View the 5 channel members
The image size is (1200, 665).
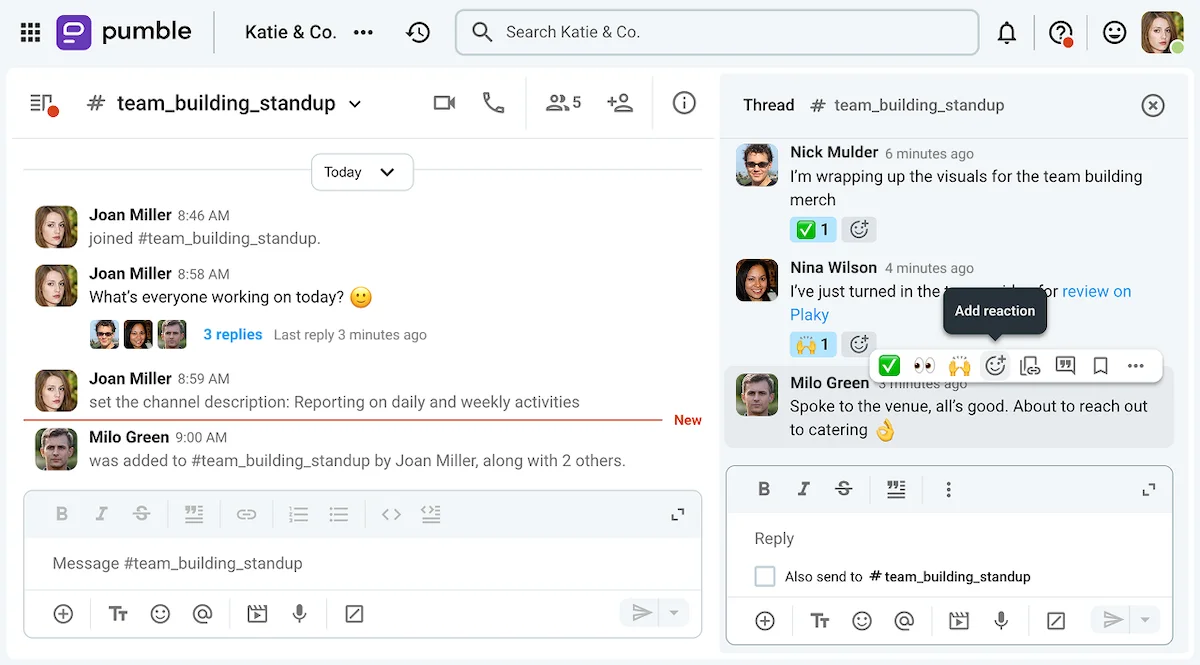coord(563,103)
